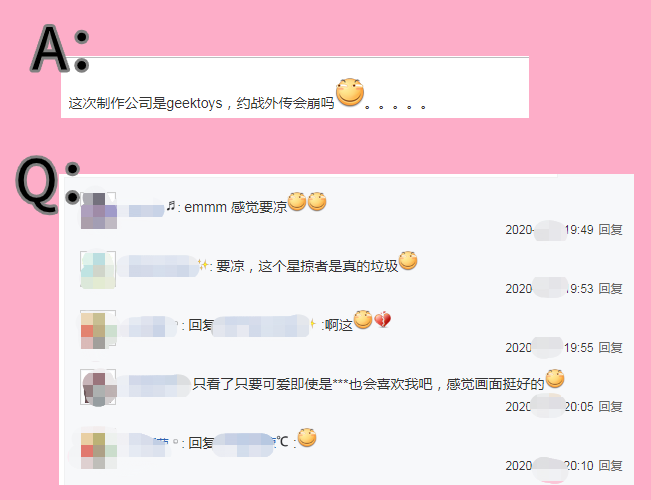This screenshot has height=500, width=651.
Task: Open the avatar beside 感觉画面挺好的 comment
Action: [98, 387]
